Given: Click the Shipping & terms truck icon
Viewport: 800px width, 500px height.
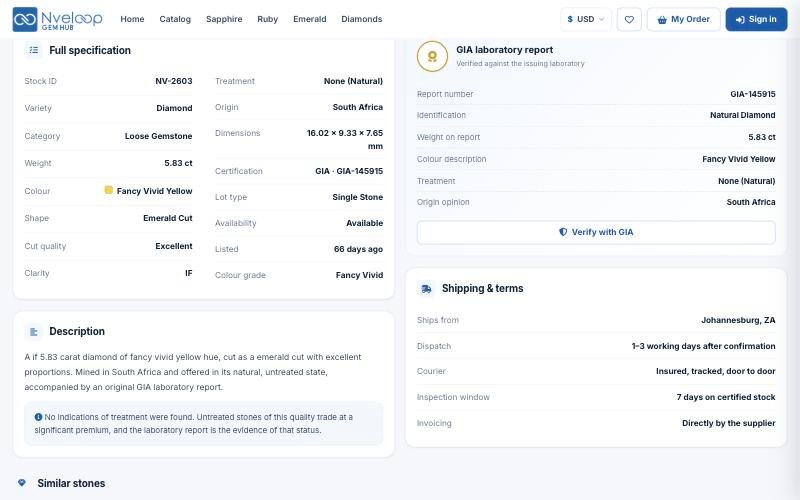Looking at the screenshot, I should click(426, 289).
